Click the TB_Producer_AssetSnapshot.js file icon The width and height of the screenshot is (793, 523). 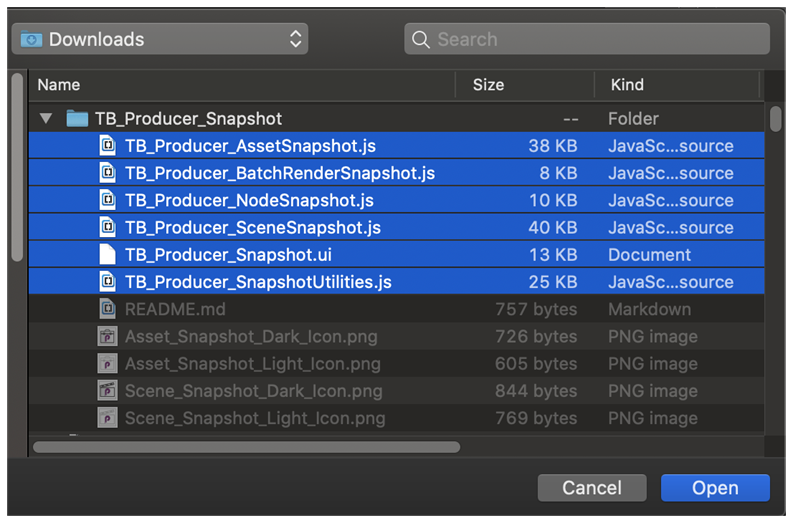(107, 146)
